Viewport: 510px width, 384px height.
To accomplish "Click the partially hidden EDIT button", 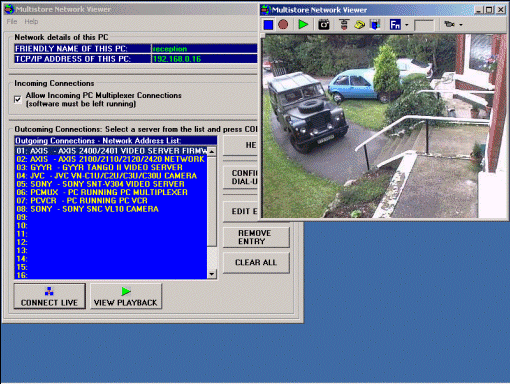I will (x=241, y=211).
